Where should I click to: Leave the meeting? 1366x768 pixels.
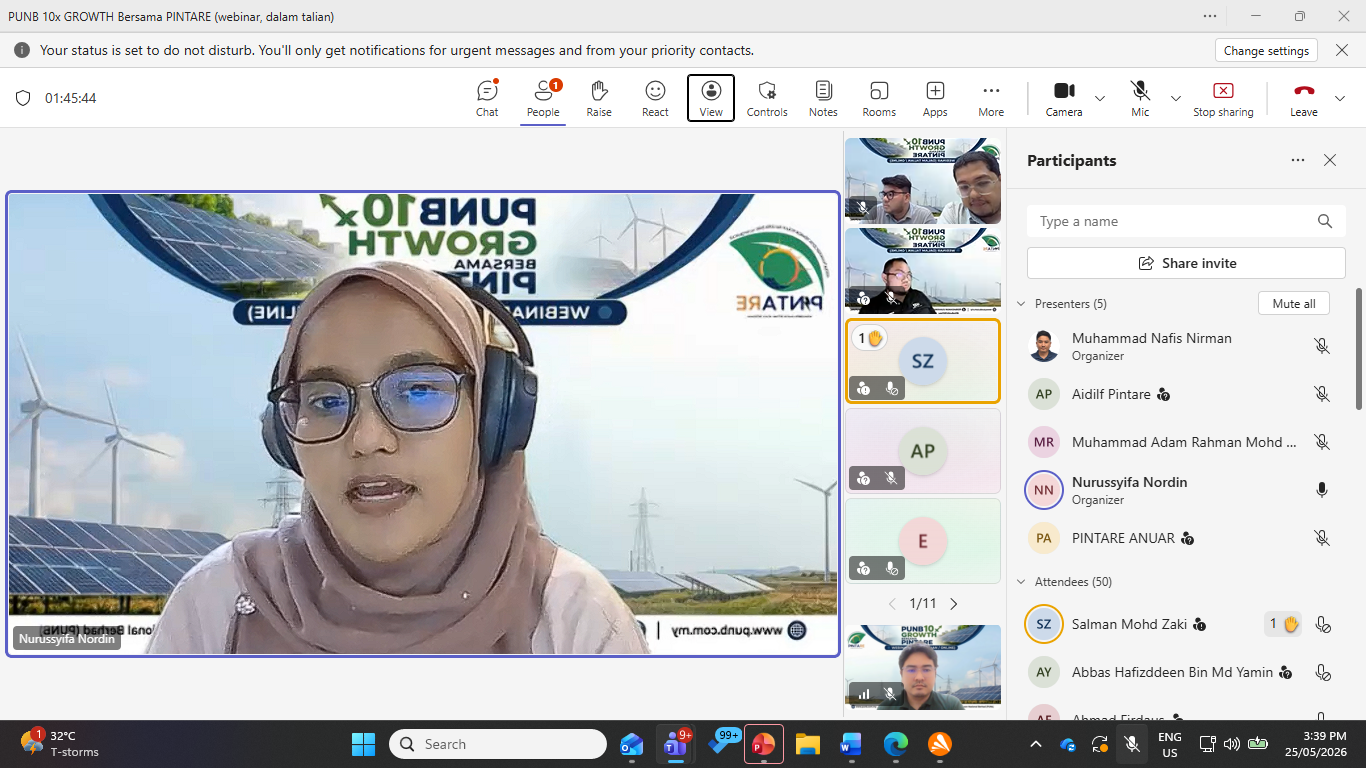pos(1303,98)
